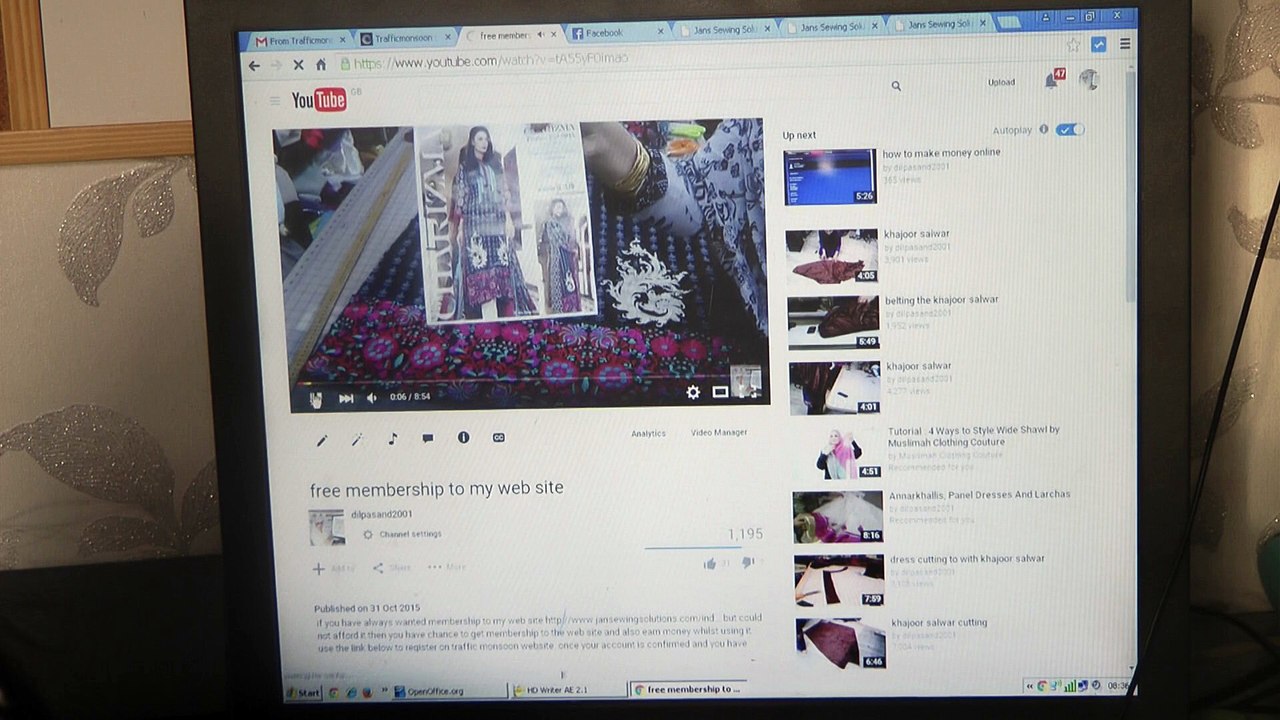Viewport: 1280px width, 720px height.
Task: Mute the video player volume
Action: 372,398
